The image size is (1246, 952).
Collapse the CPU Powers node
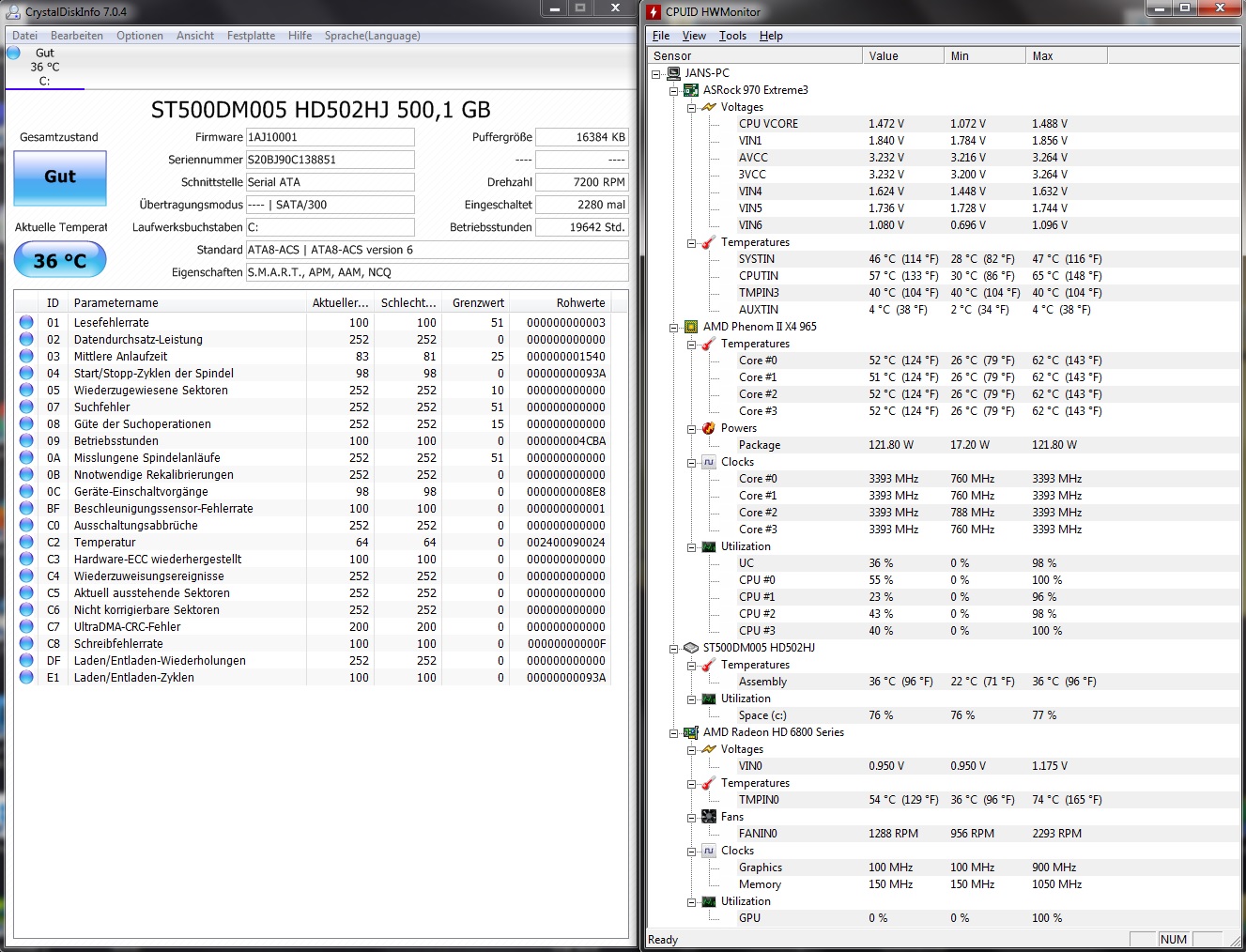point(692,429)
